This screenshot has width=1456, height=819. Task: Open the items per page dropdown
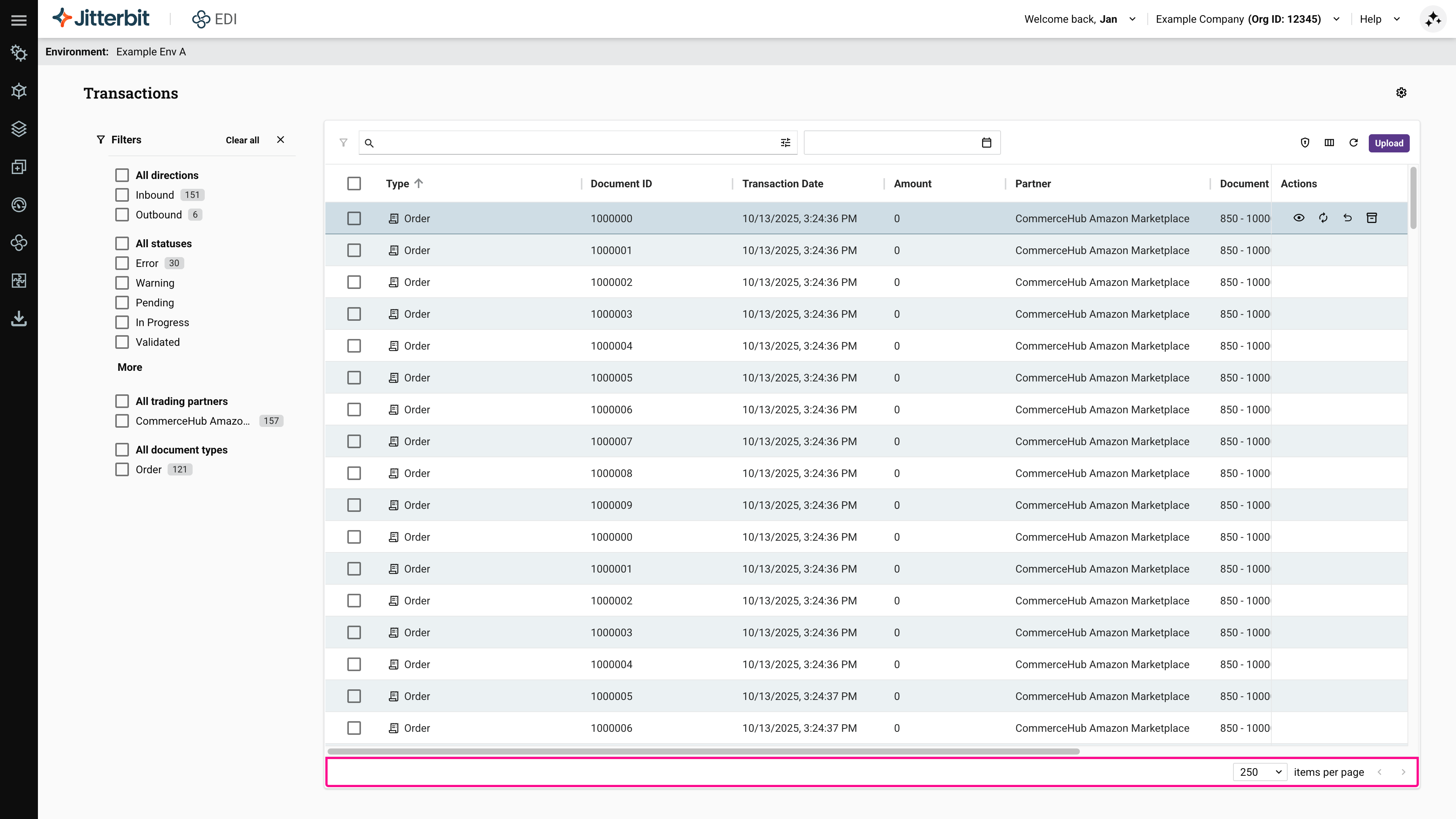point(1260,772)
